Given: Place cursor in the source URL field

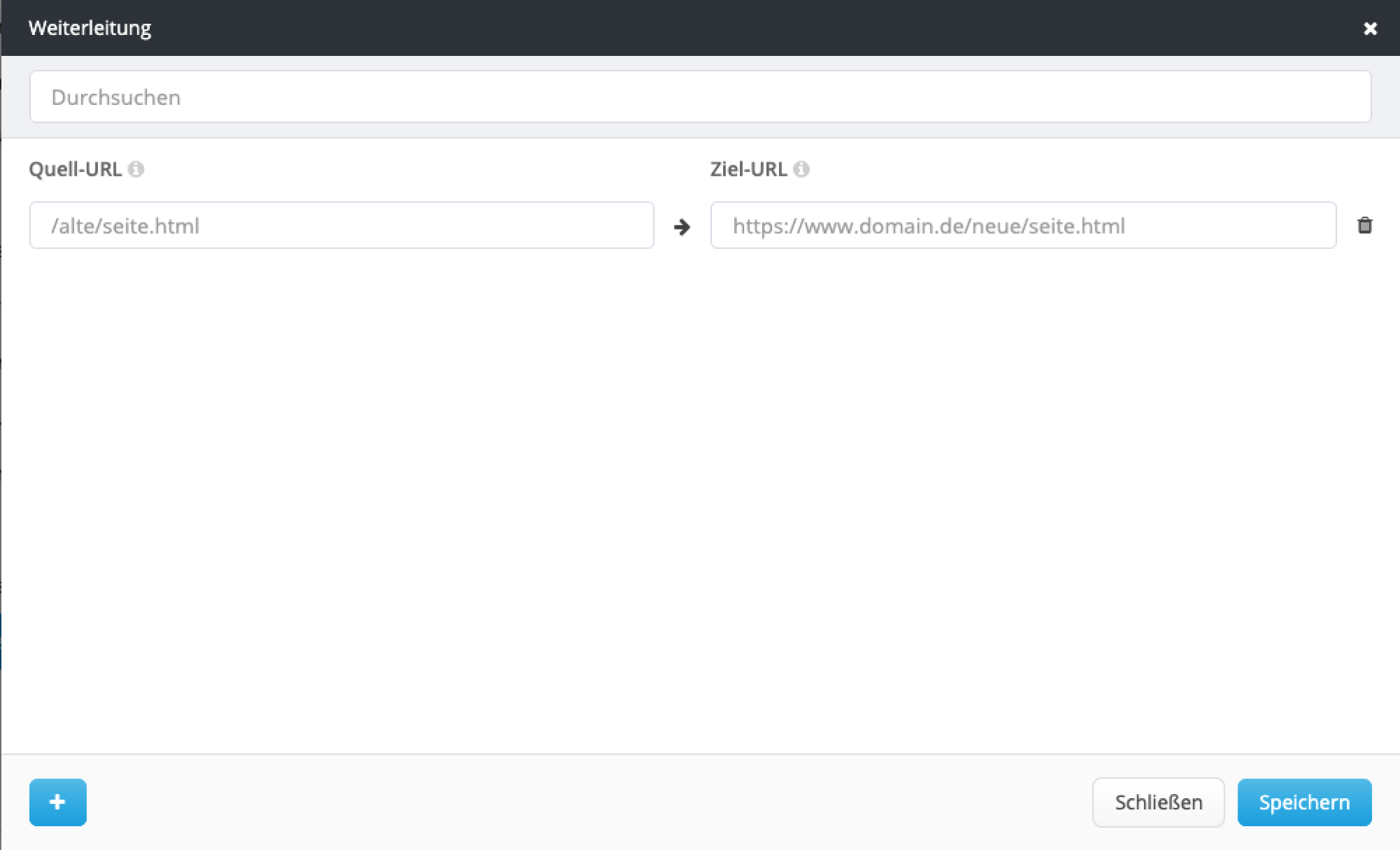Looking at the screenshot, I should tap(420, 225).
